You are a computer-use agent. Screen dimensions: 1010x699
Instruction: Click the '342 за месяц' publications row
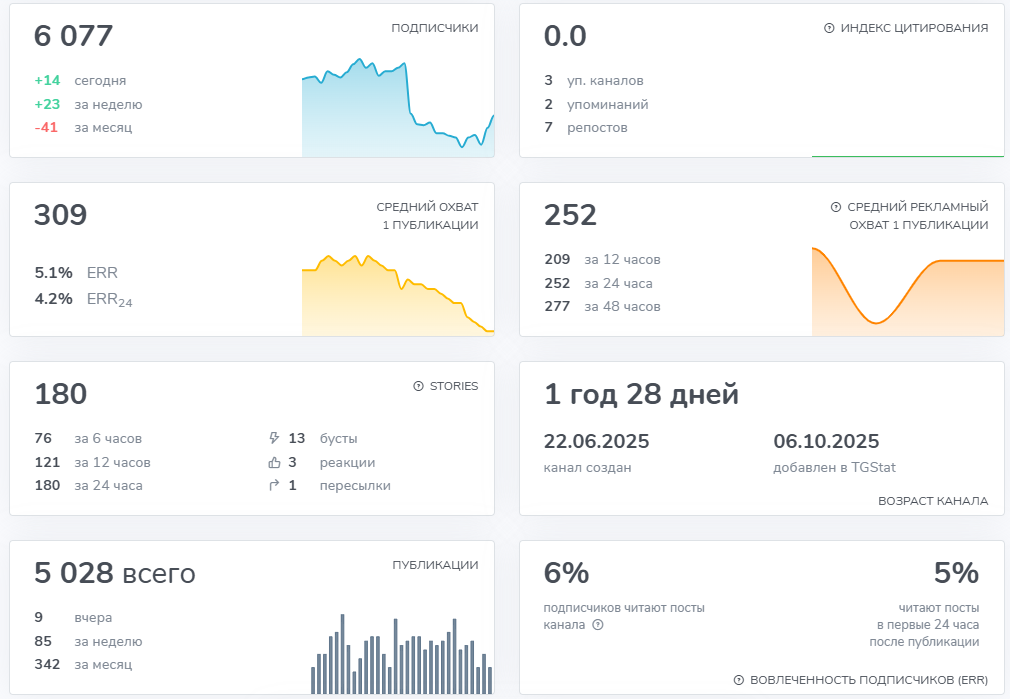[83, 665]
